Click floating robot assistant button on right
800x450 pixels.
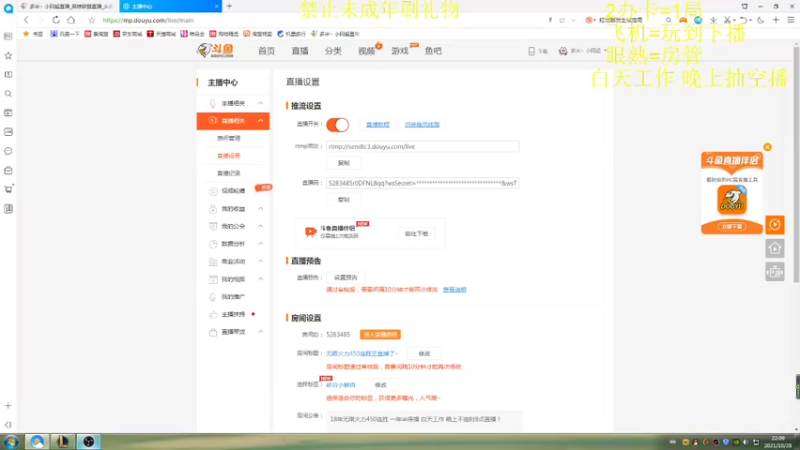pos(774,272)
